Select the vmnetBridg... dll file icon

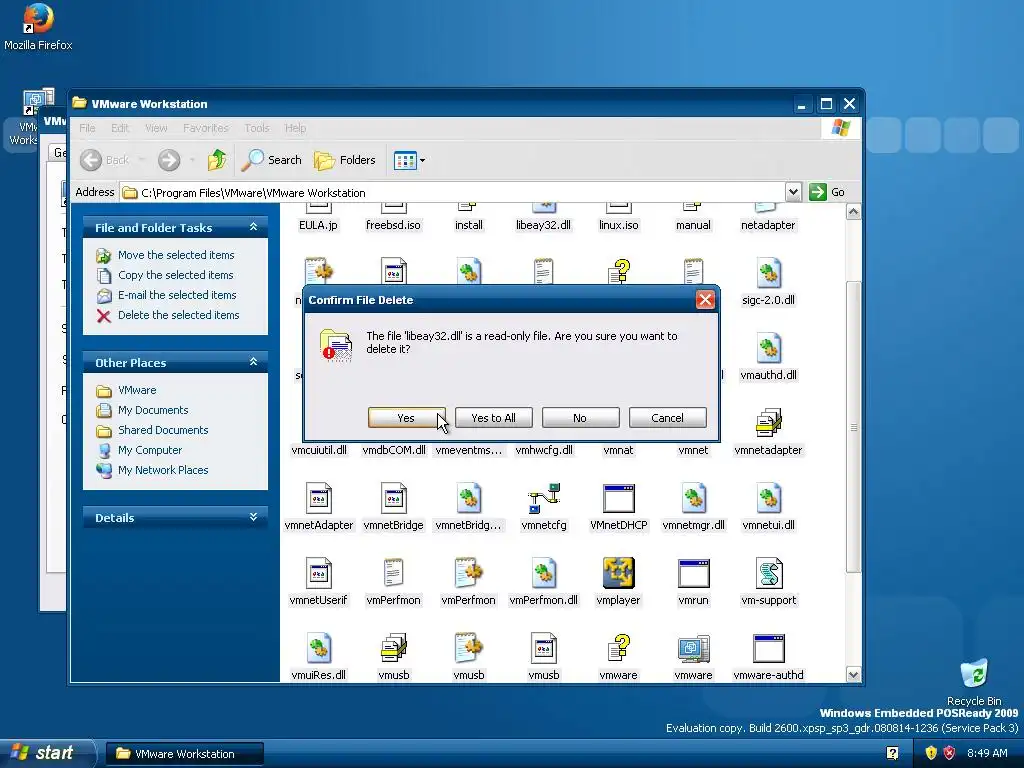[469, 498]
